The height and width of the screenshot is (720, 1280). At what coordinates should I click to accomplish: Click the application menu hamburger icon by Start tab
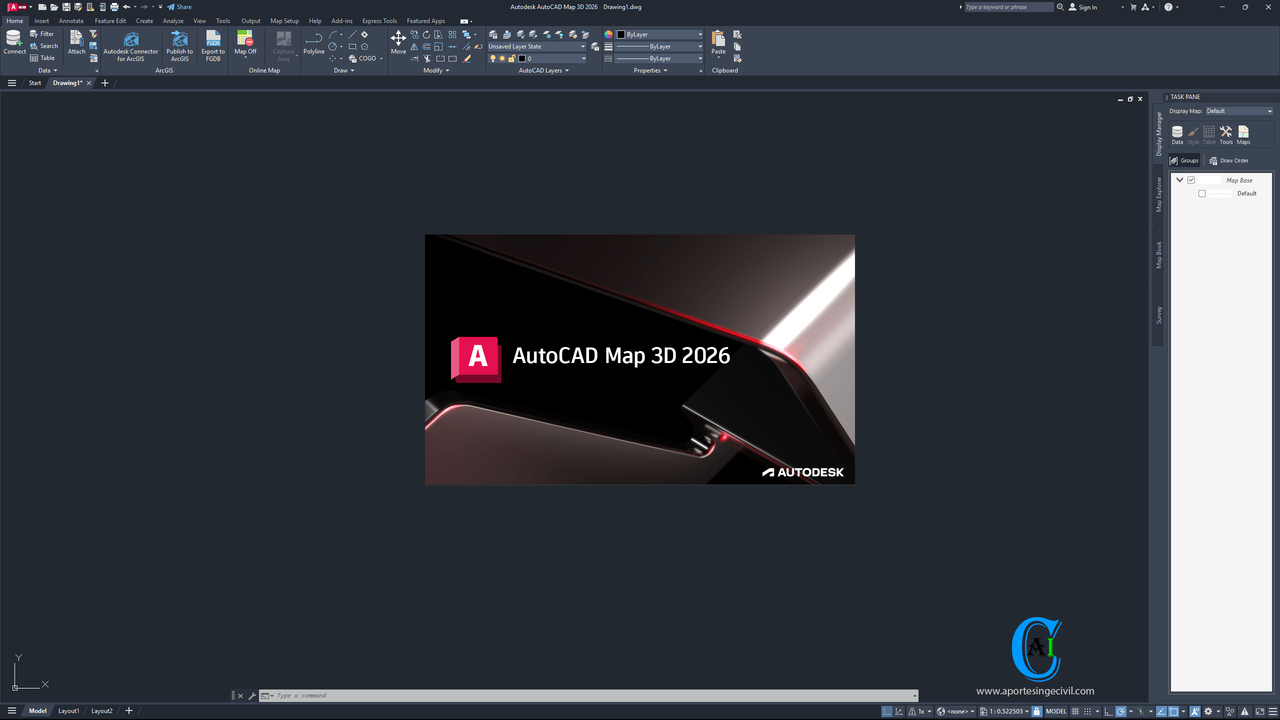pyautogui.click(x=12, y=83)
